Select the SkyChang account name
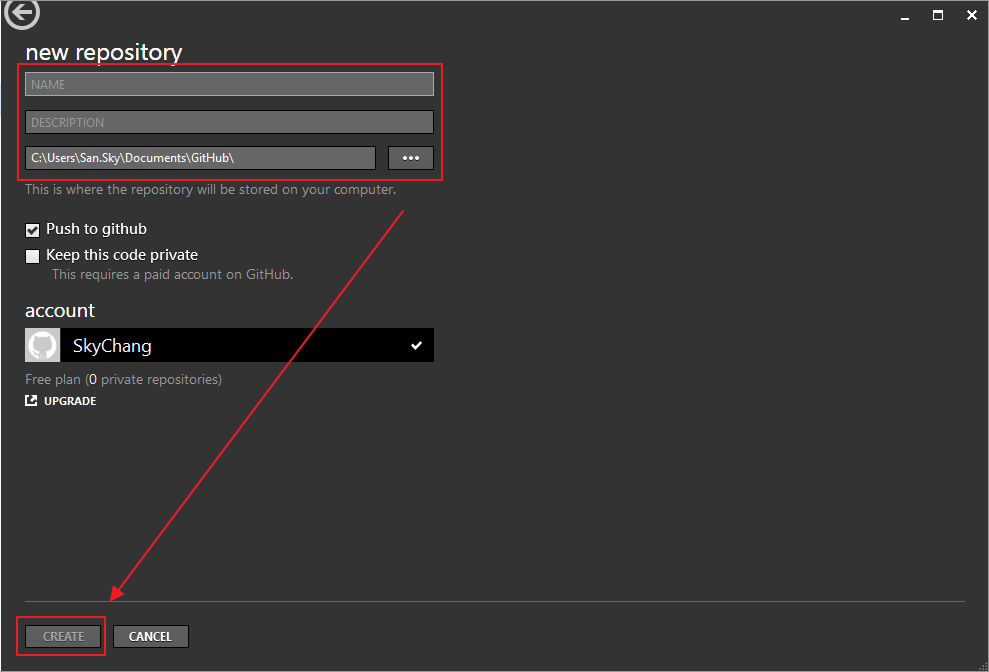Screen dimensions: 989x672 coord(112,346)
